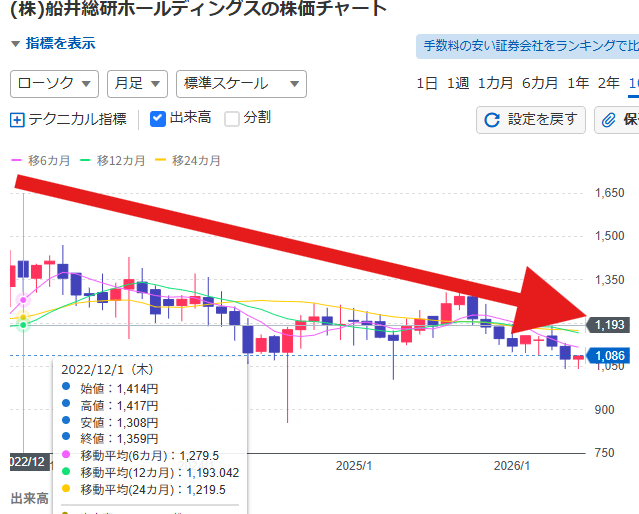Open the 手数料の安い証券会社 ranking banner

click(527, 46)
